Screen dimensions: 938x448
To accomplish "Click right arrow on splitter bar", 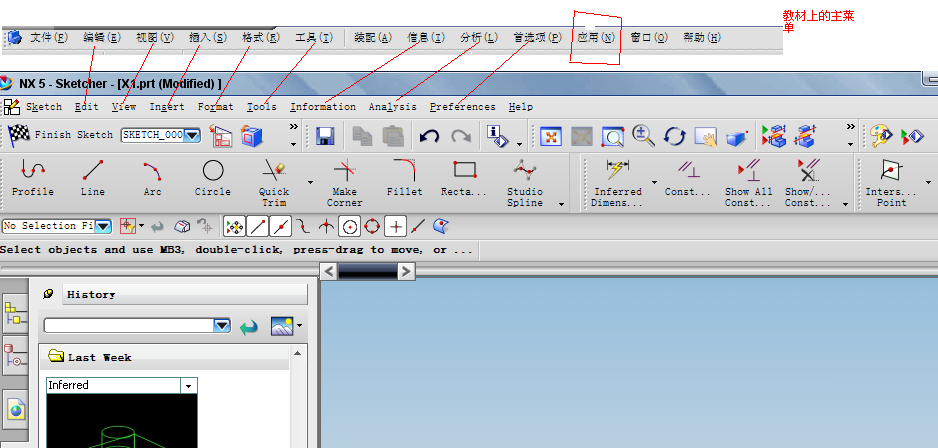I will point(406,272).
